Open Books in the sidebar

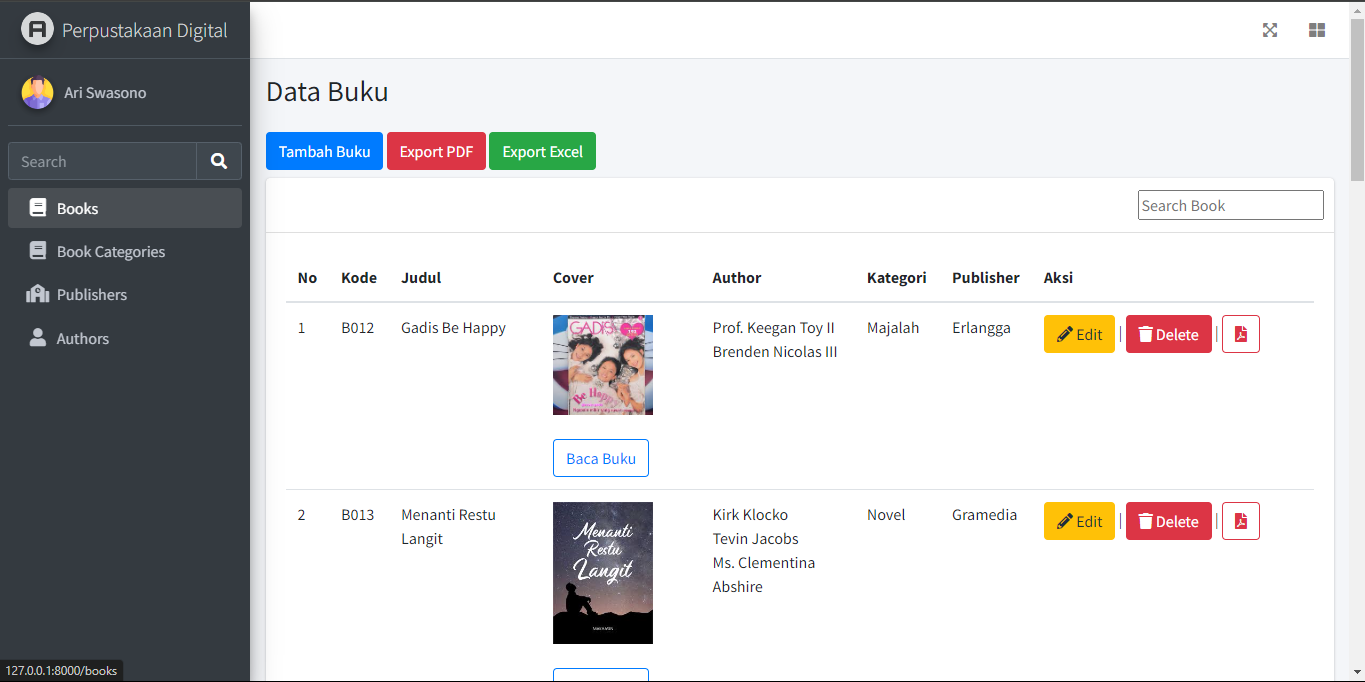(125, 208)
